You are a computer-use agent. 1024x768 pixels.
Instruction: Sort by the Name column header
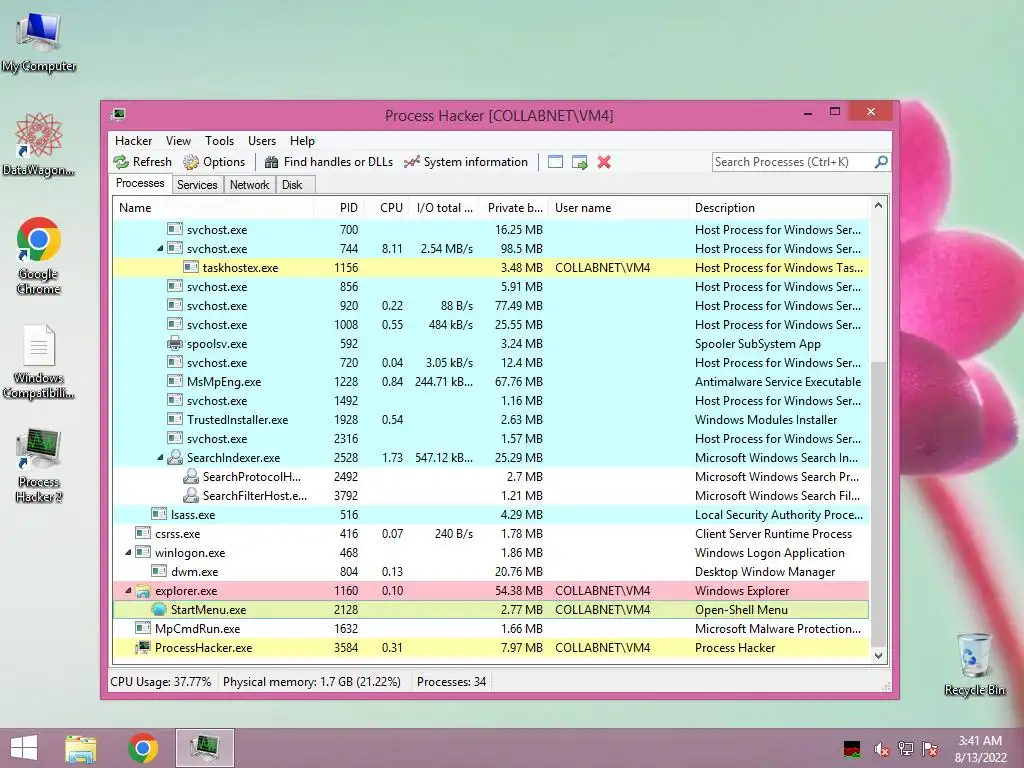[213, 208]
